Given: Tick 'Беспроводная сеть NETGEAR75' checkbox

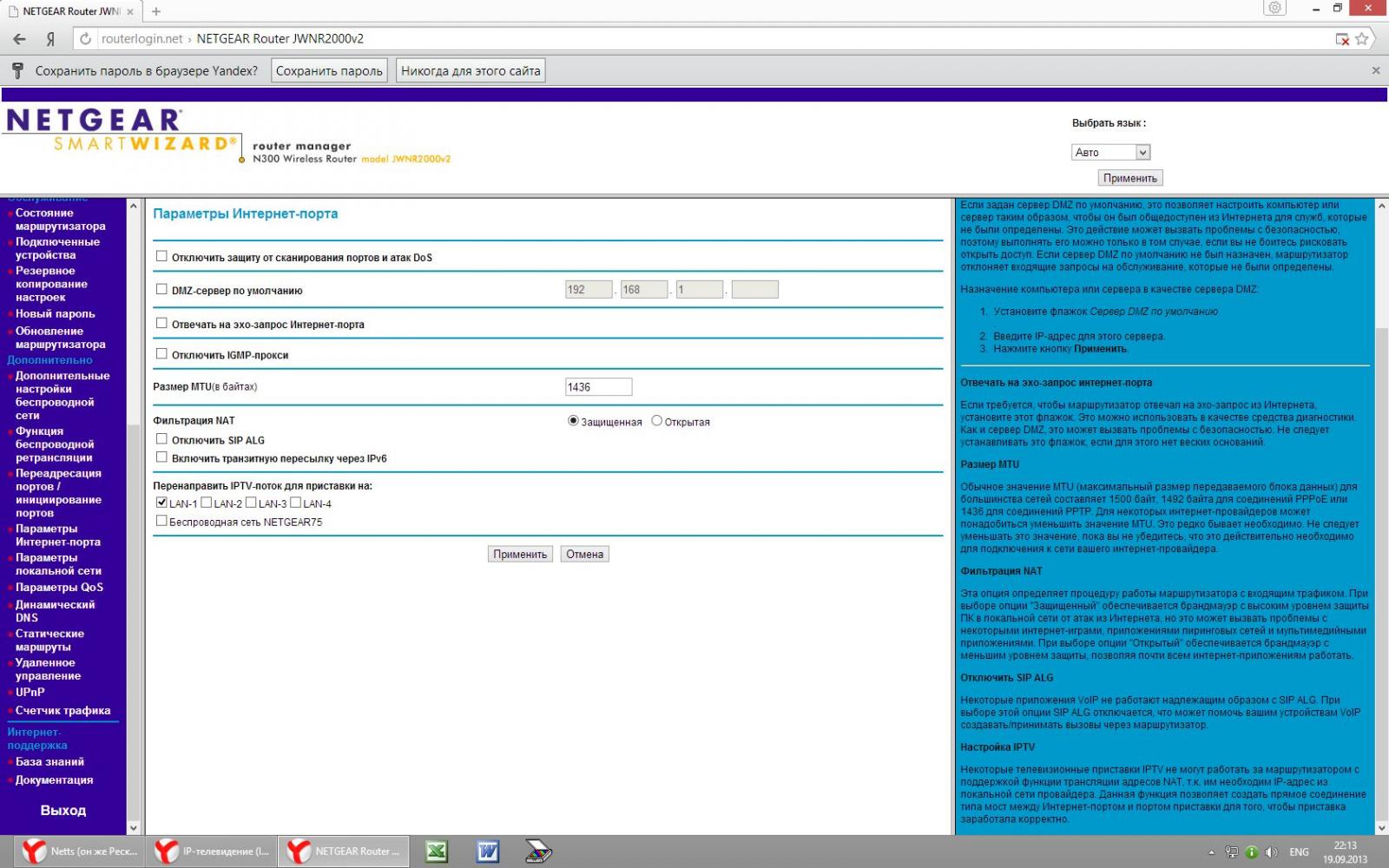Looking at the screenshot, I should [x=161, y=521].
